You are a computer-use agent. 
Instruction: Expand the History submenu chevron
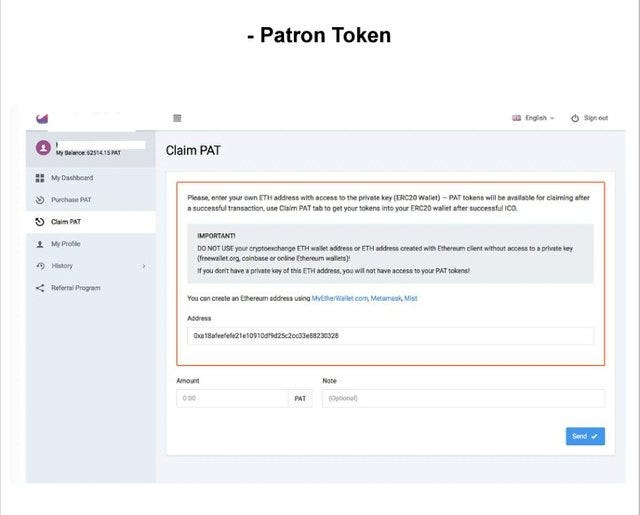[x=144, y=266]
